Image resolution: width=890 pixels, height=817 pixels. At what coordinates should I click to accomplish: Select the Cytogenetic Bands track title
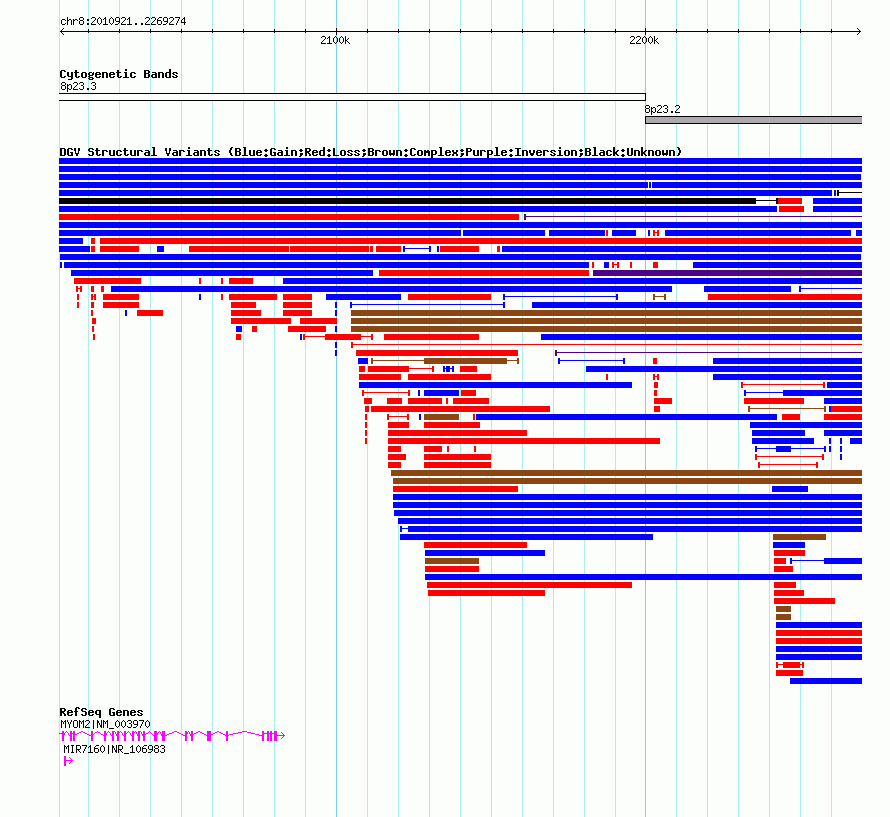119,74
